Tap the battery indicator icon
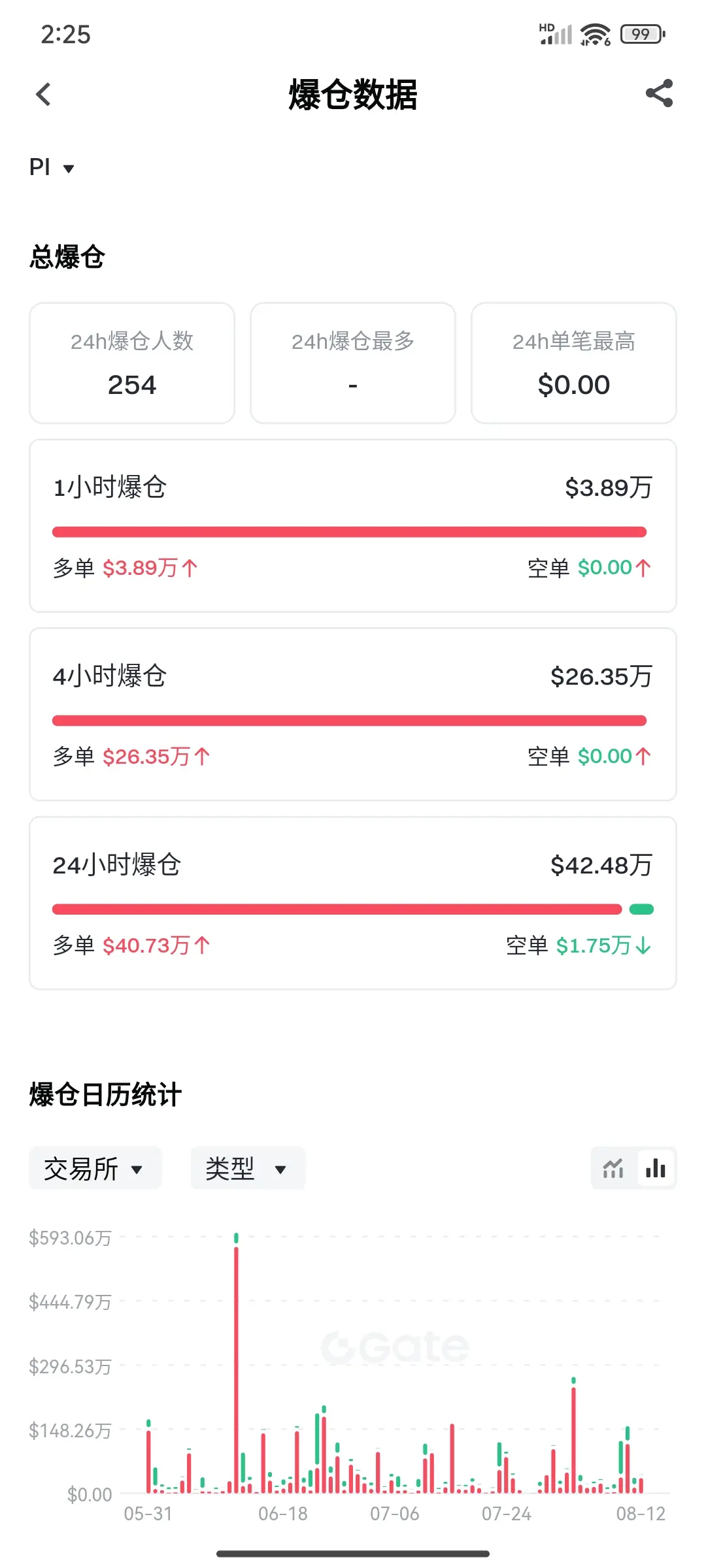This screenshot has width=706, height=1568. click(x=643, y=34)
